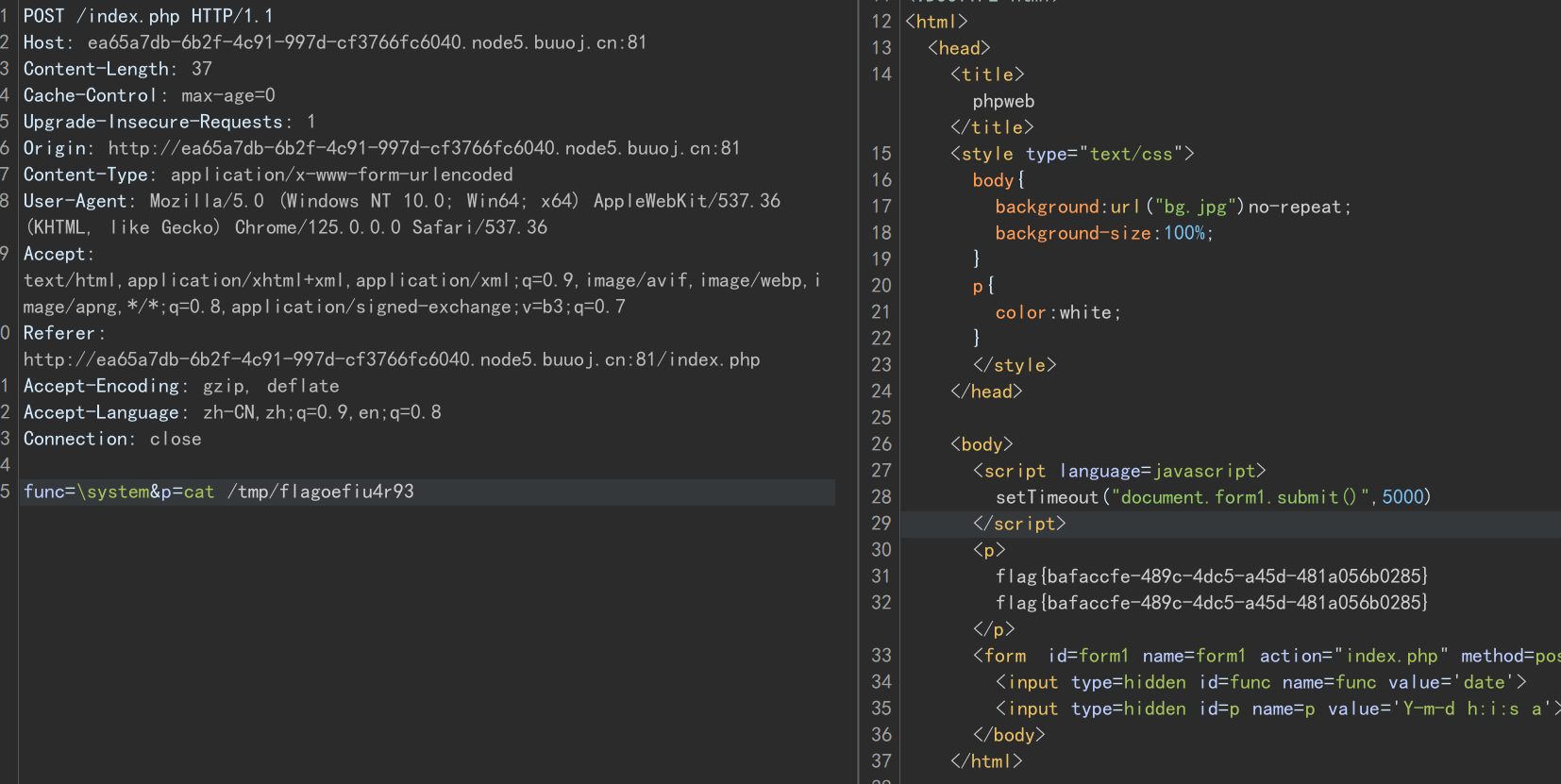Click the text/html,application/xhtml+xml accept value line
Screen dimensions: 1561x784
tap(422, 280)
